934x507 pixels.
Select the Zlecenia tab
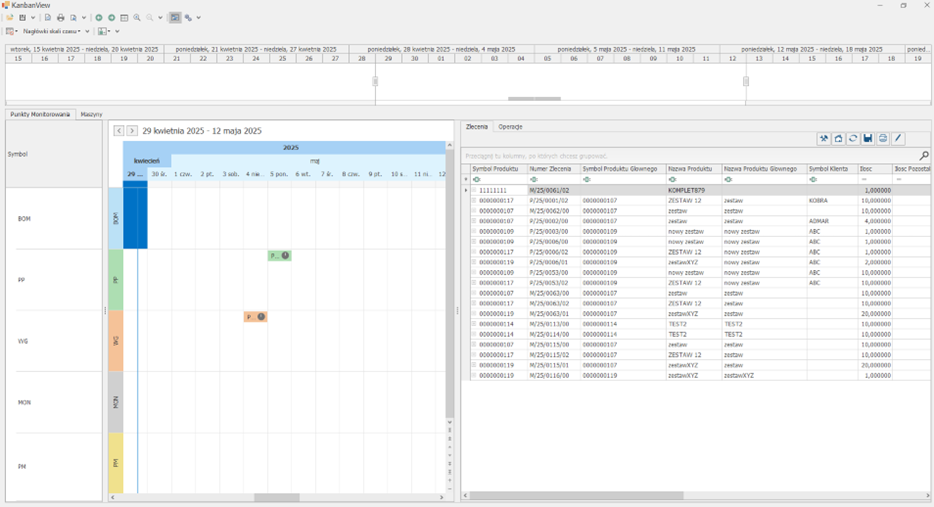[x=477, y=127]
